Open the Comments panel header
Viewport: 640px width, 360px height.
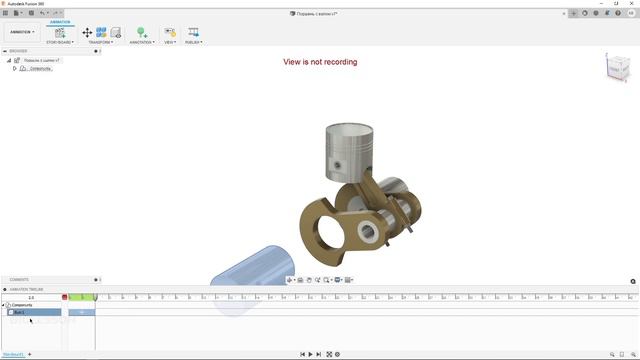(x=19, y=280)
